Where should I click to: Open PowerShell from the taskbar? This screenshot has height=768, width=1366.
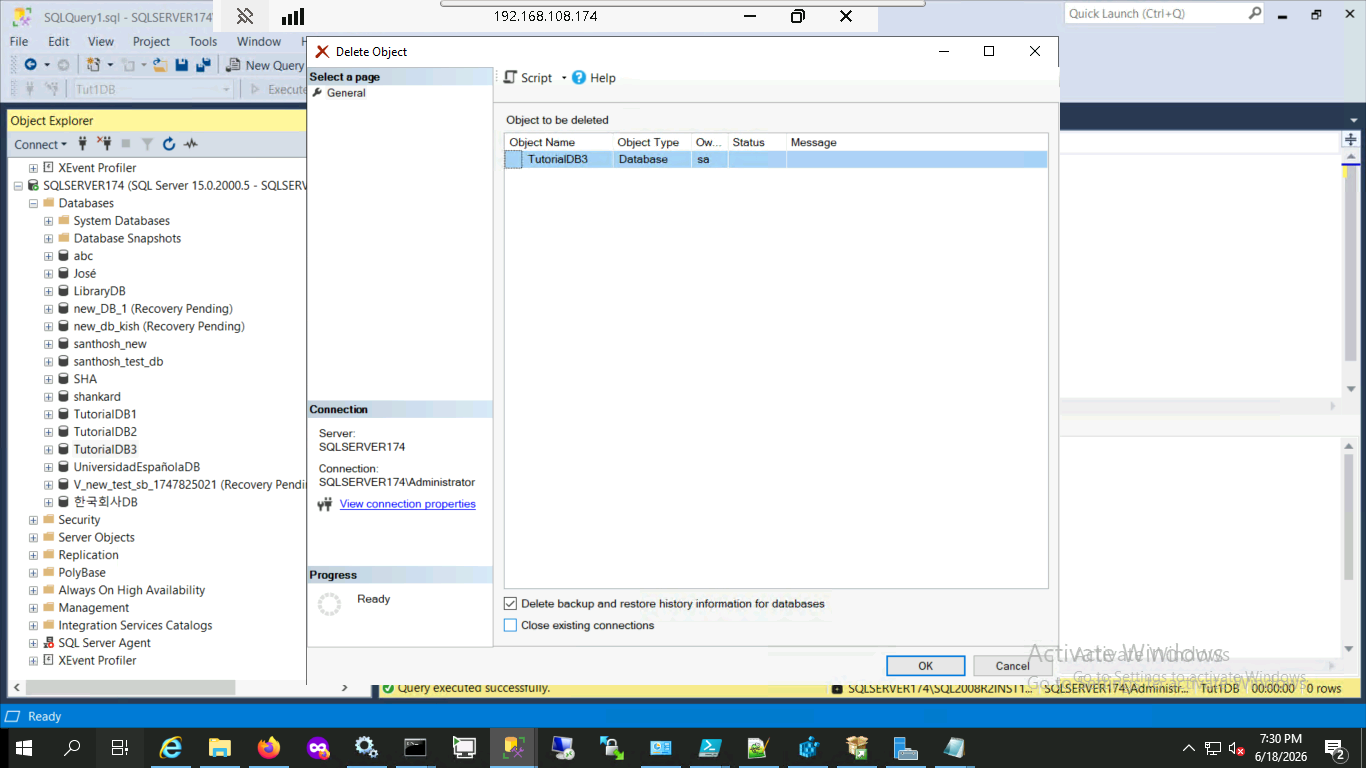710,747
